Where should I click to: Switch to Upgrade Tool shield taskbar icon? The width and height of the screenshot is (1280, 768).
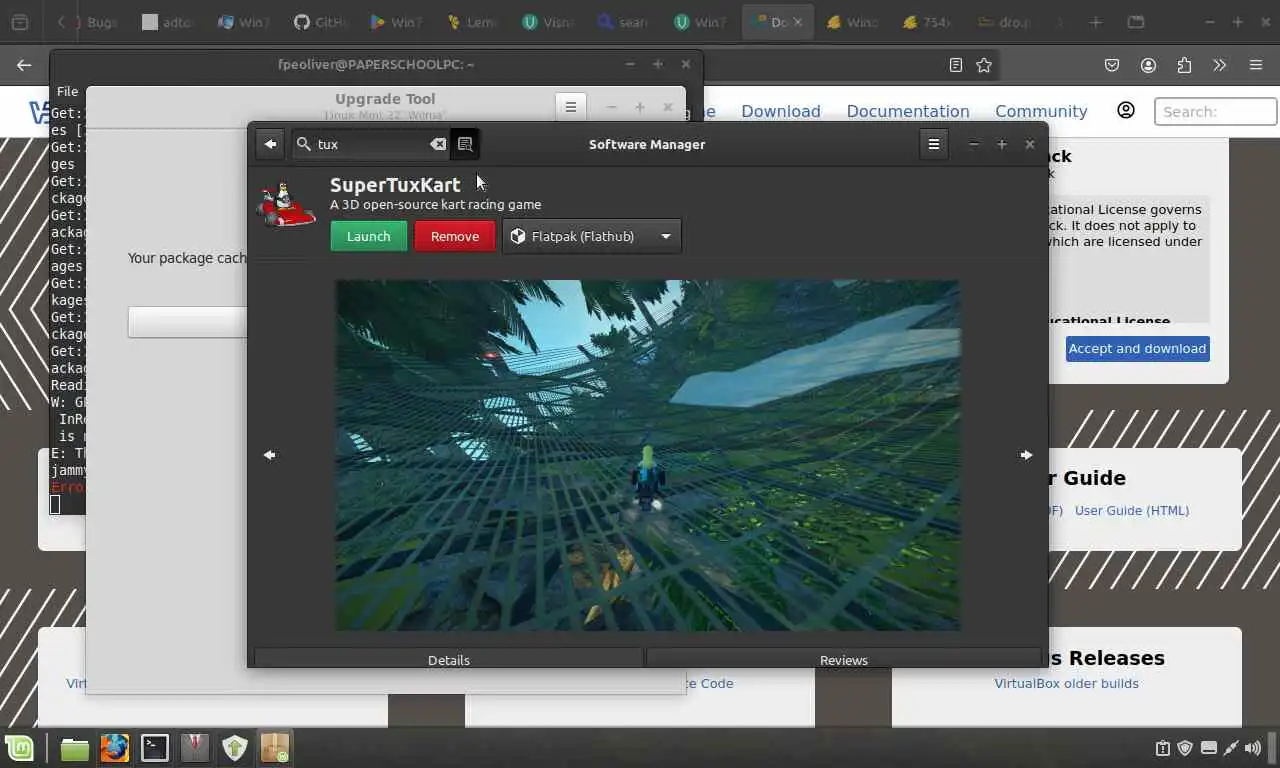coord(235,748)
